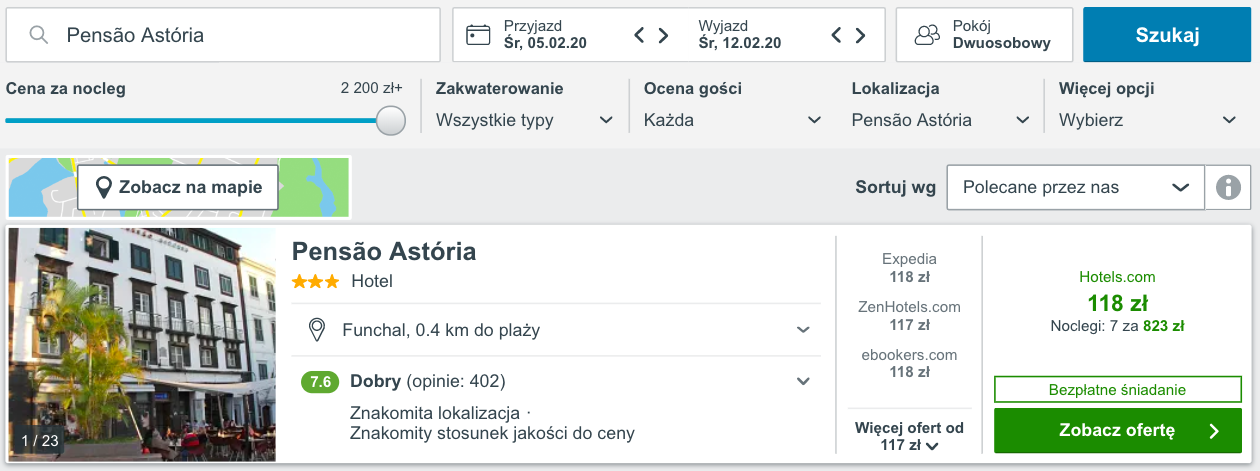This screenshot has height=471, width=1260.
Task: Click the guests icon for room type
Action: (x=928, y=35)
